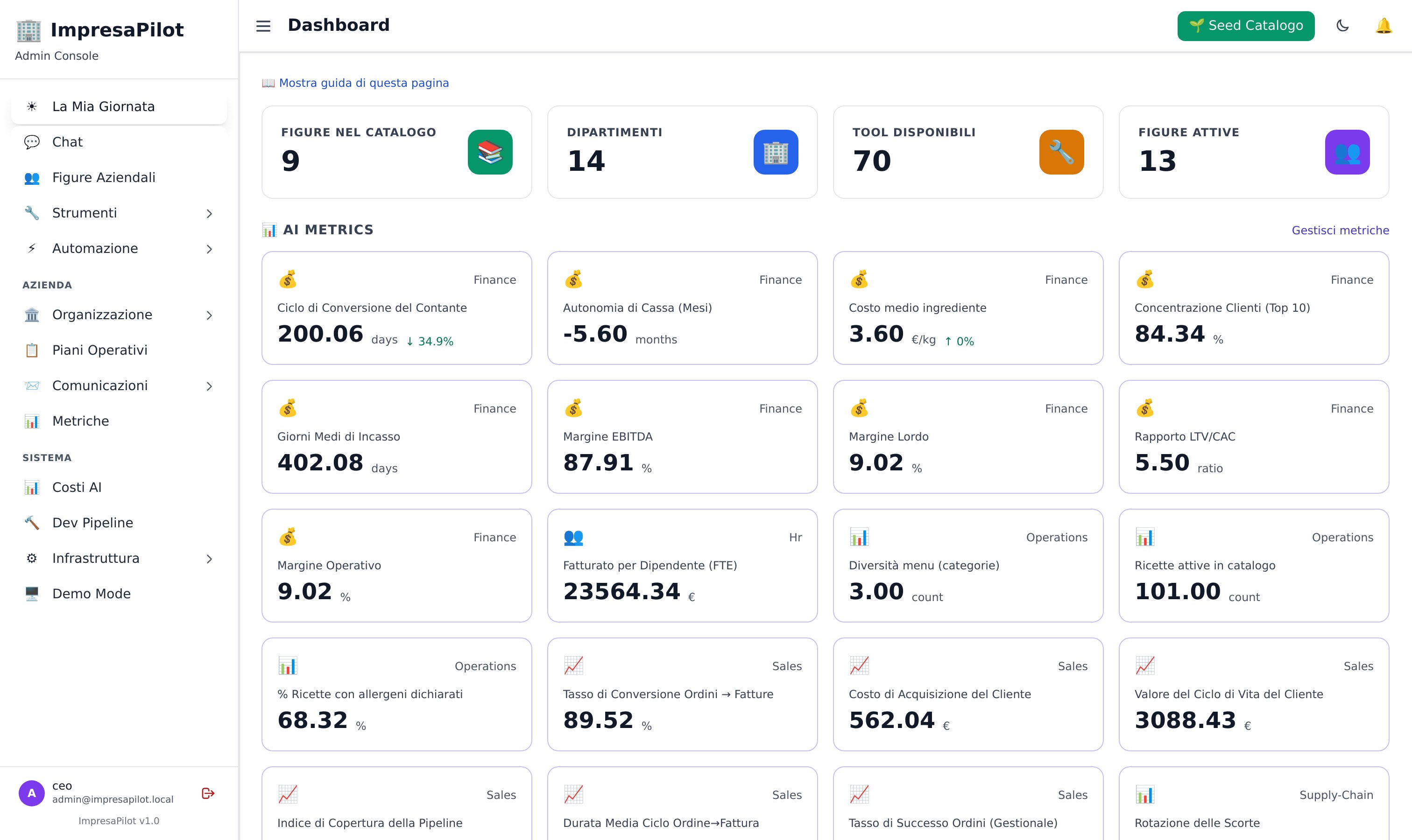Click Gestisci metriche link

[x=1340, y=231]
